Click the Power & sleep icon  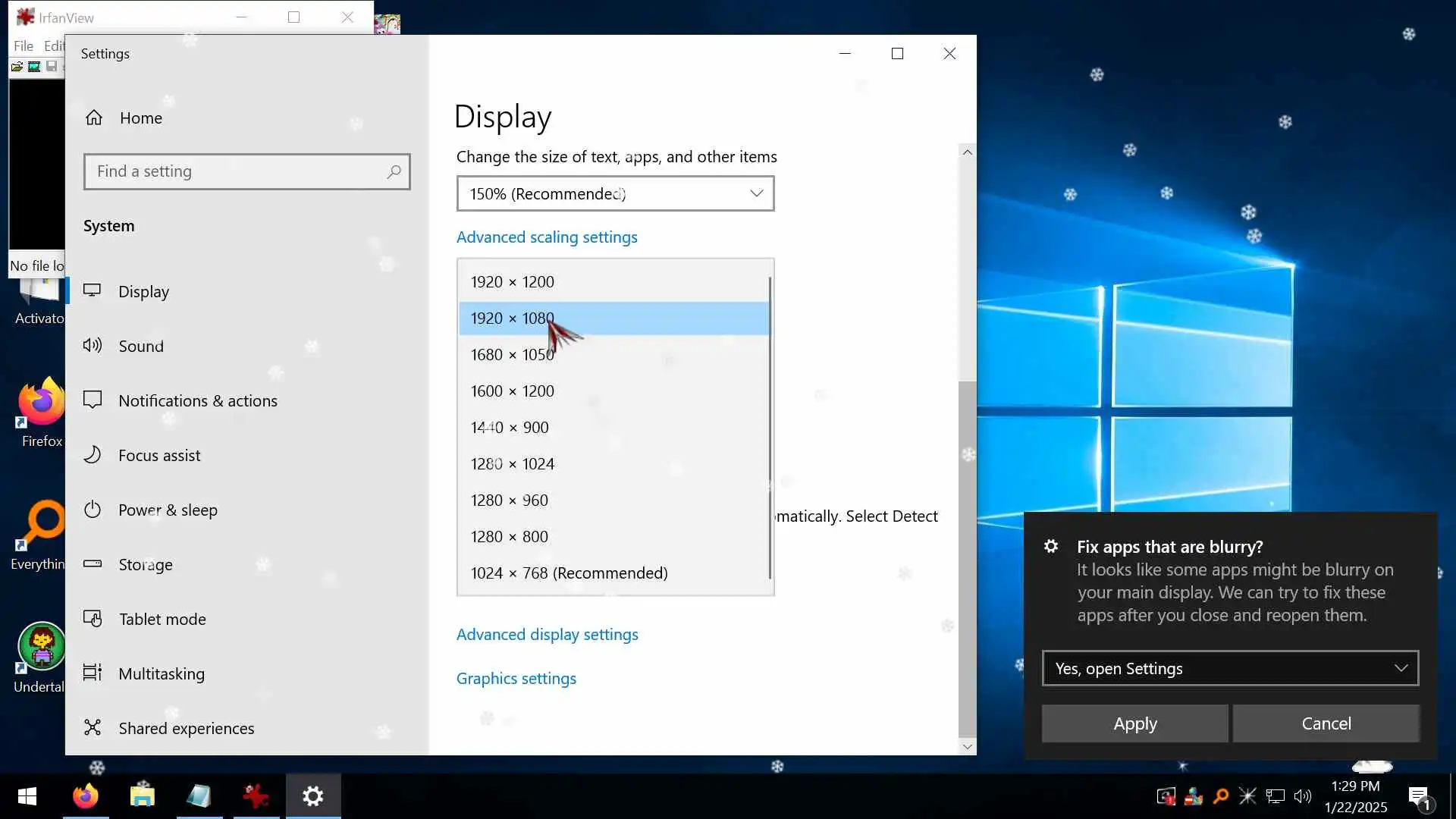click(x=93, y=510)
